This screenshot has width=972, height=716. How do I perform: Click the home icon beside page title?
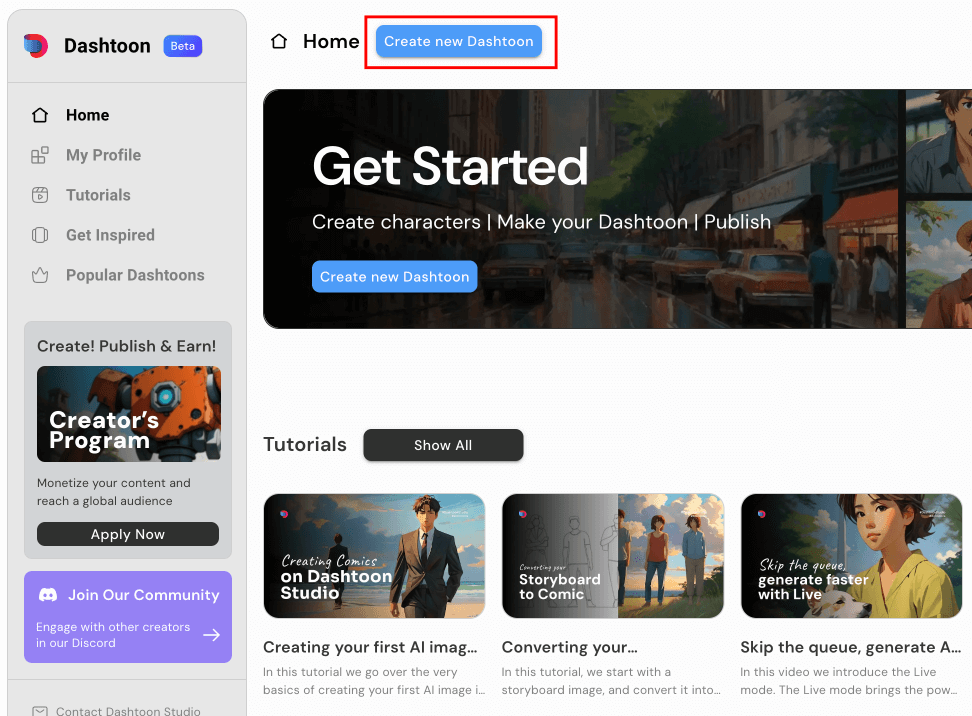[280, 41]
